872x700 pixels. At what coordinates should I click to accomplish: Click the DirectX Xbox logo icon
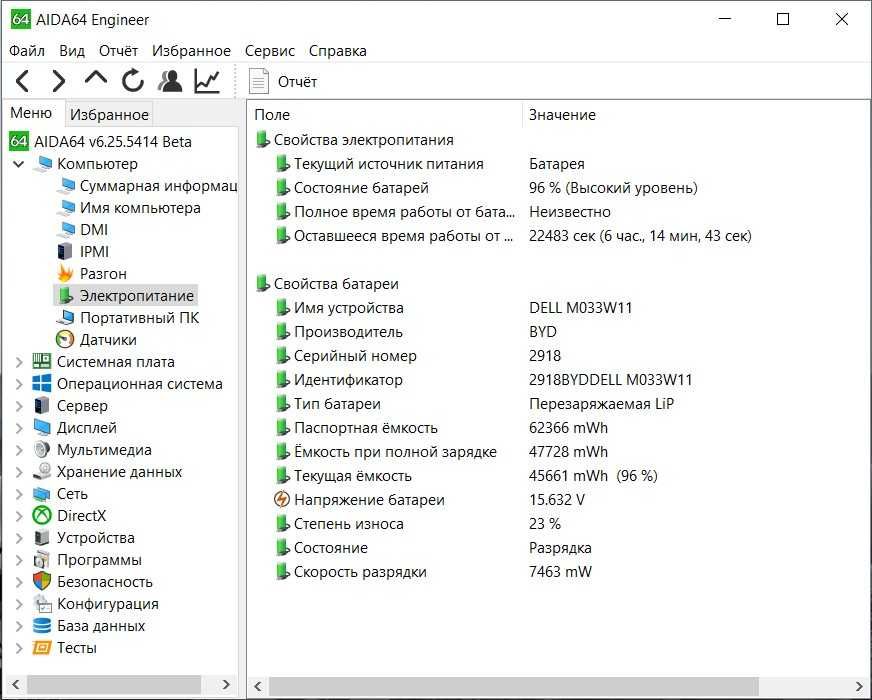(x=42, y=515)
